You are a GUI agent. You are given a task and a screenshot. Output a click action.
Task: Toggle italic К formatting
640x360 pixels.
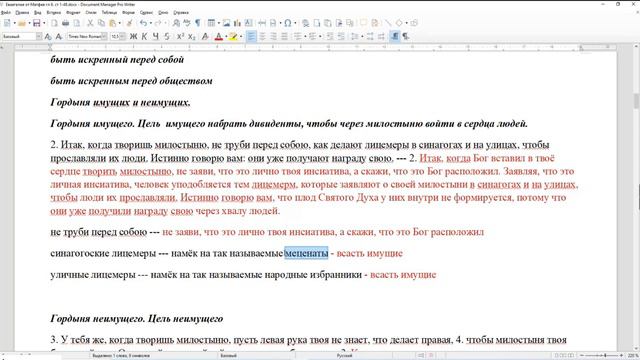(144, 37)
